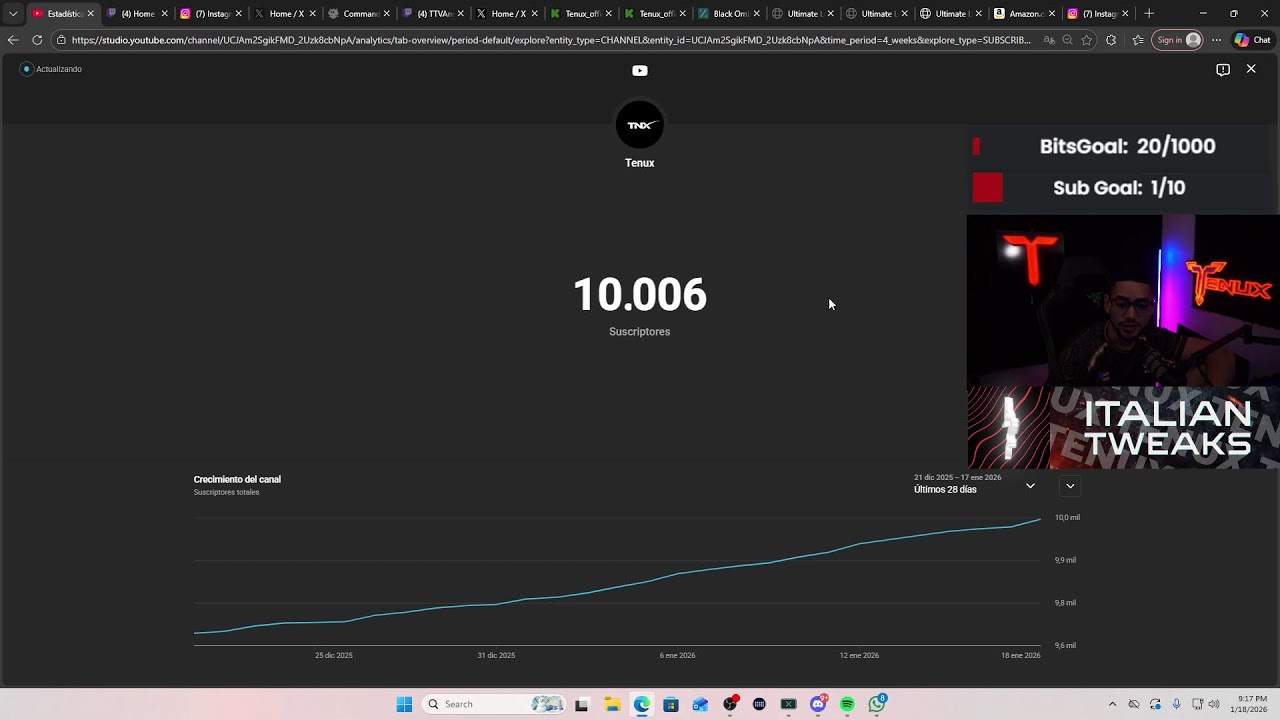Click the taskbar Search box
Image resolution: width=1280 pixels, height=720 pixels.
[496, 704]
